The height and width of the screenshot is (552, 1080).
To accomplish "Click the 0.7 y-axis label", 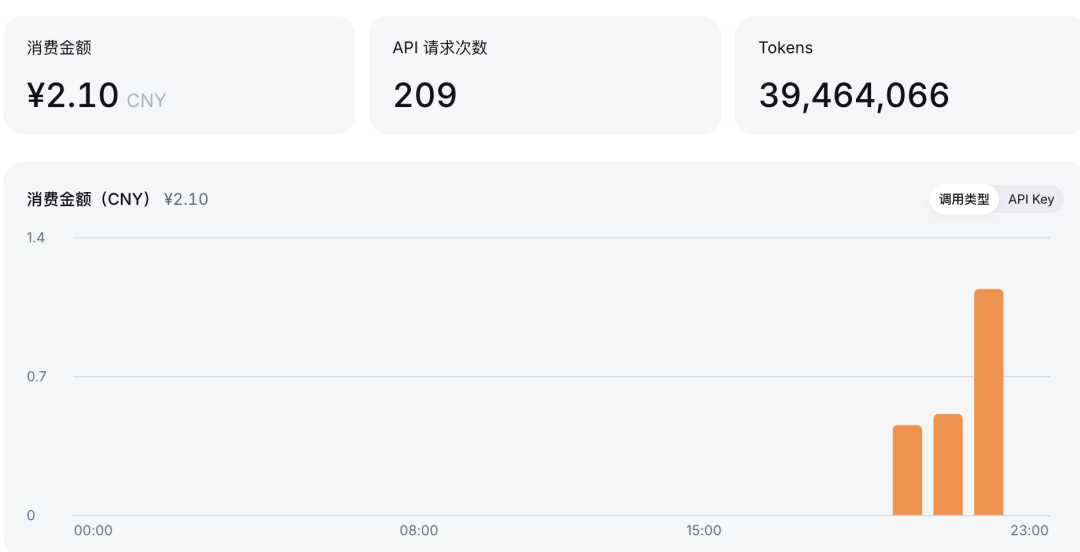I will (x=36, y=376).
